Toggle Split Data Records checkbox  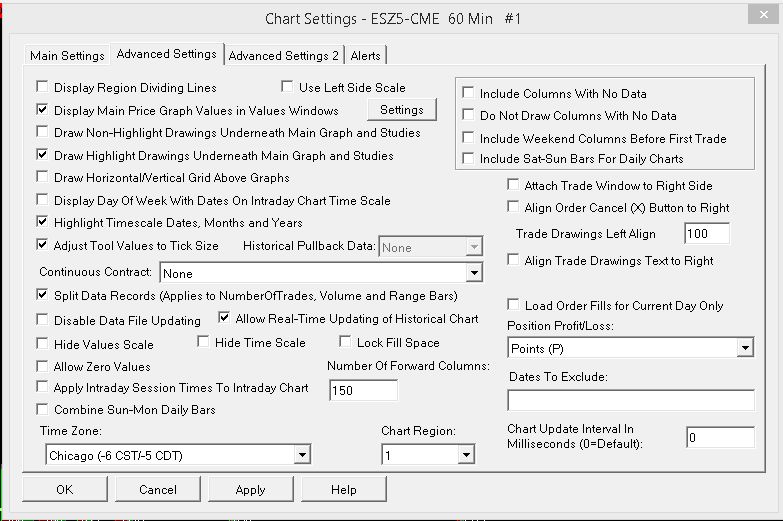coord(42,295)
